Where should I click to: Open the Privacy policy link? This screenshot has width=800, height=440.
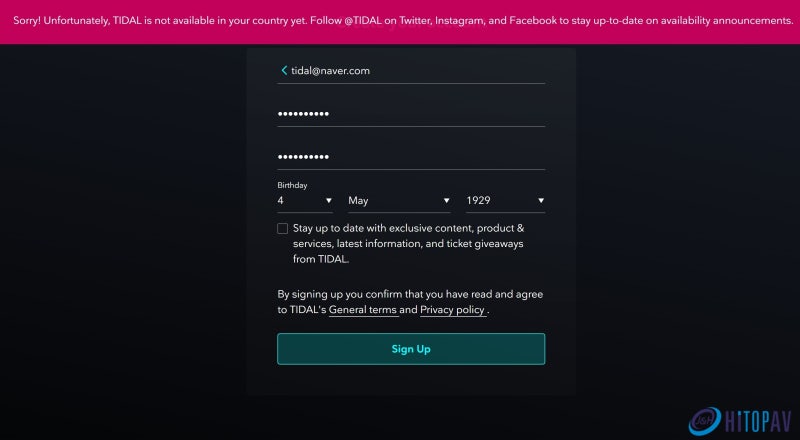(452, 310)
